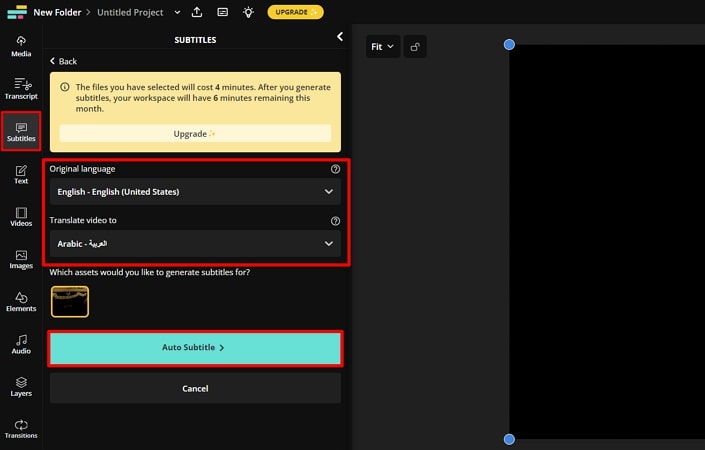Screen dimensions: 705x450
Task: Open the Transcript panel
Action: coord(21,88)
